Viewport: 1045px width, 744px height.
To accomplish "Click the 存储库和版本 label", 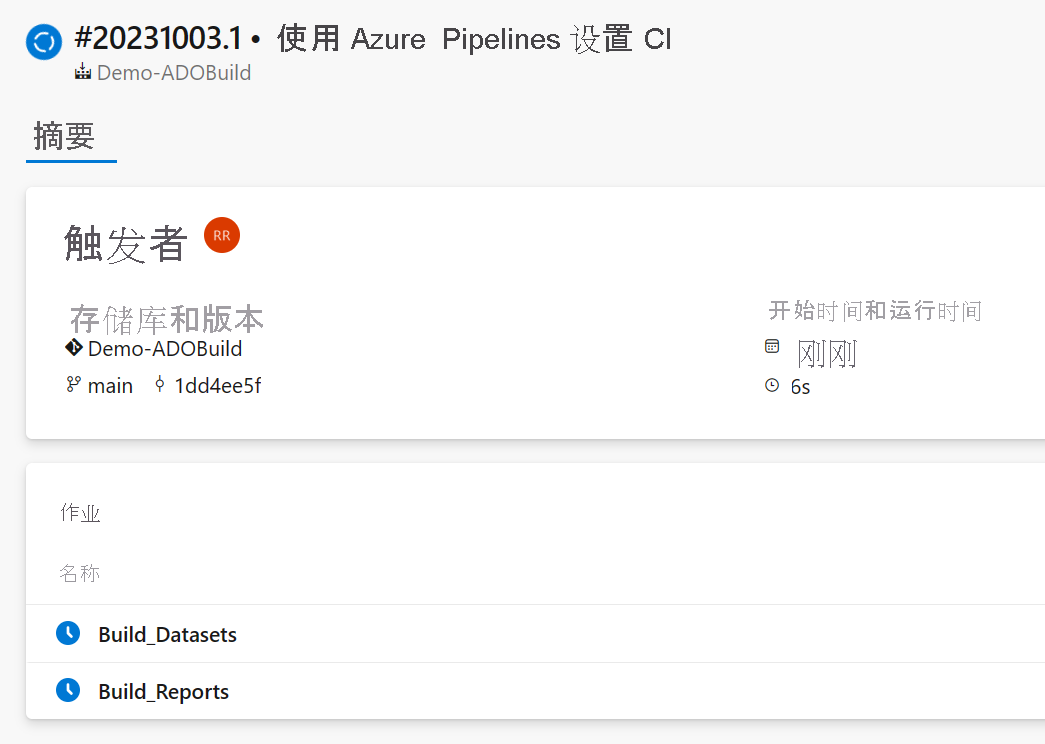I will [167, 319].
